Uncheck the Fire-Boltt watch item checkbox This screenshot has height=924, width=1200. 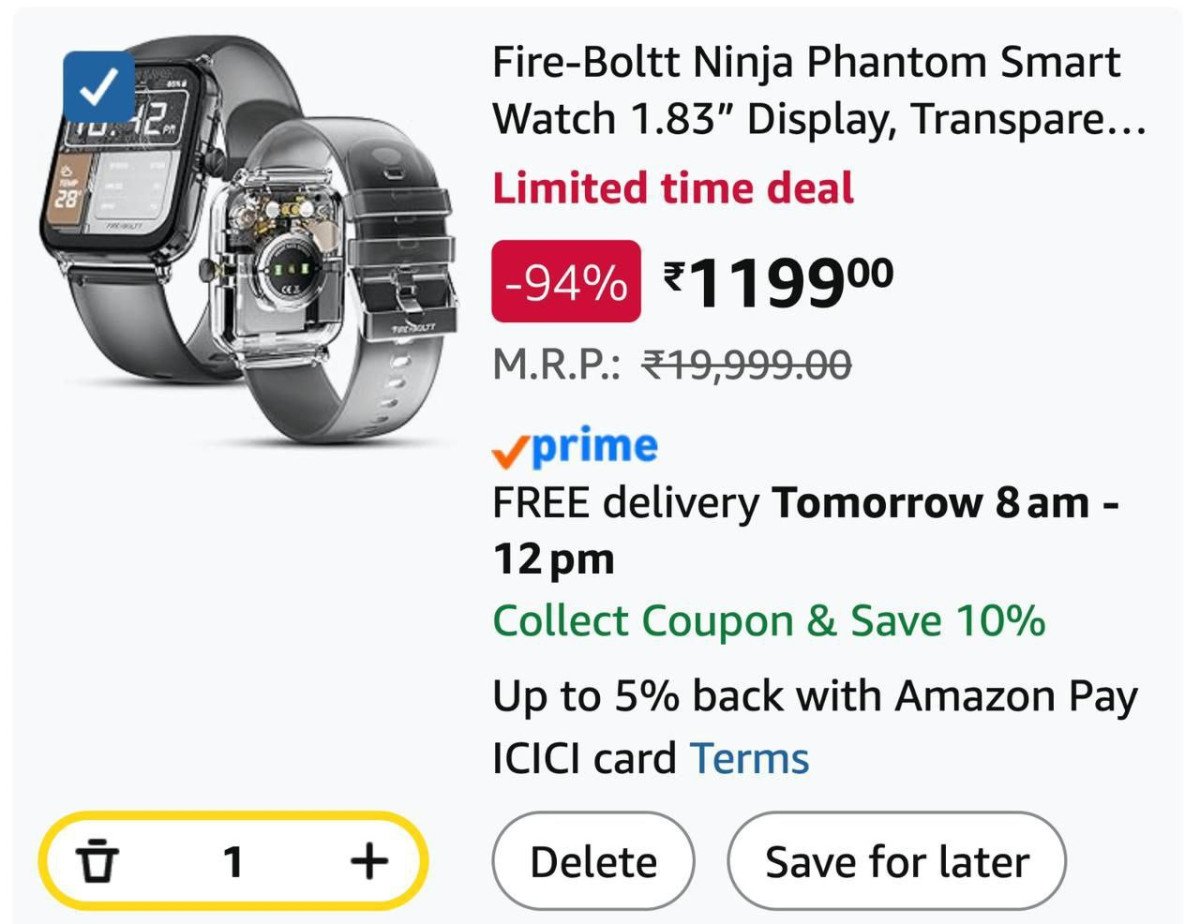tap(98, 87)
